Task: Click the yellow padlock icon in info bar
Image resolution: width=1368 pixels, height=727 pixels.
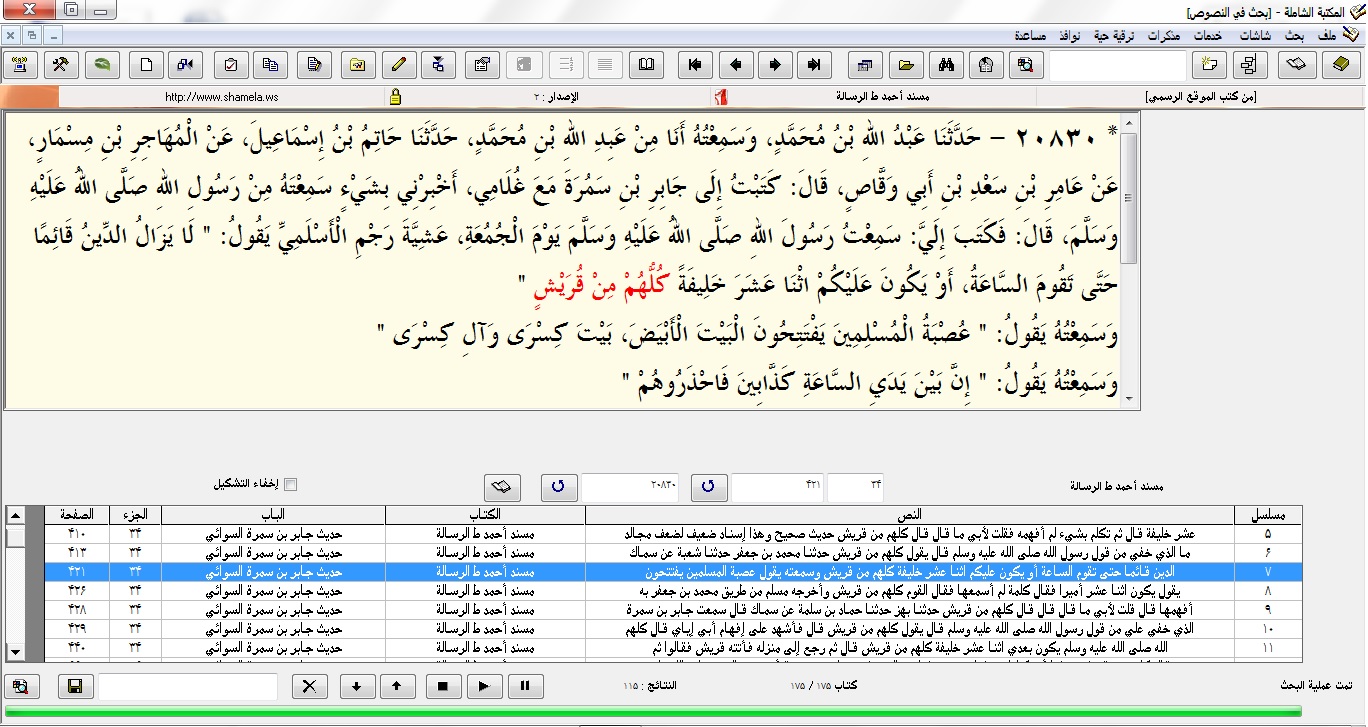Action: [395, 97]
